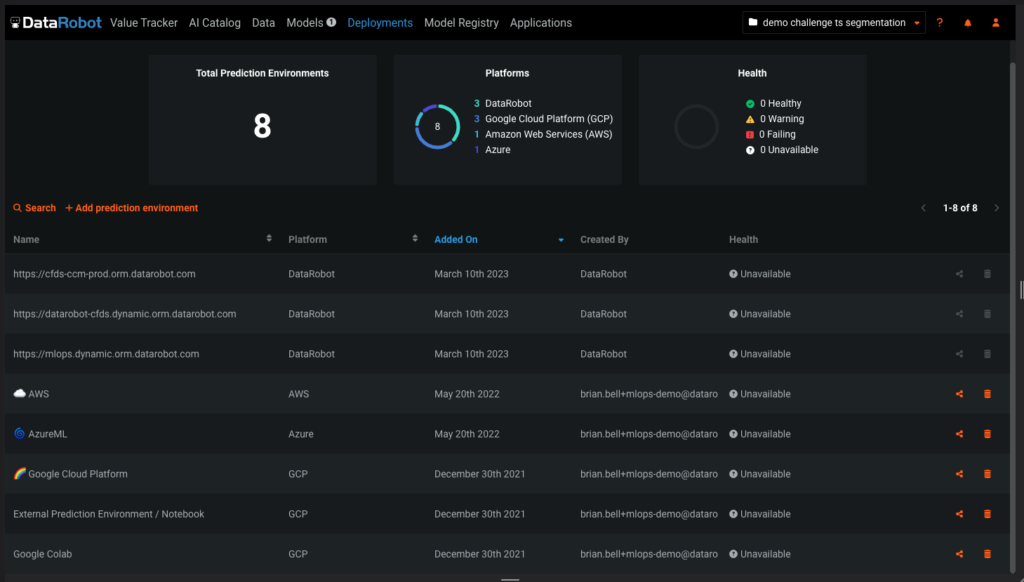Share the Google Colab environment
1024x582 pixels.
coord(959,554)
